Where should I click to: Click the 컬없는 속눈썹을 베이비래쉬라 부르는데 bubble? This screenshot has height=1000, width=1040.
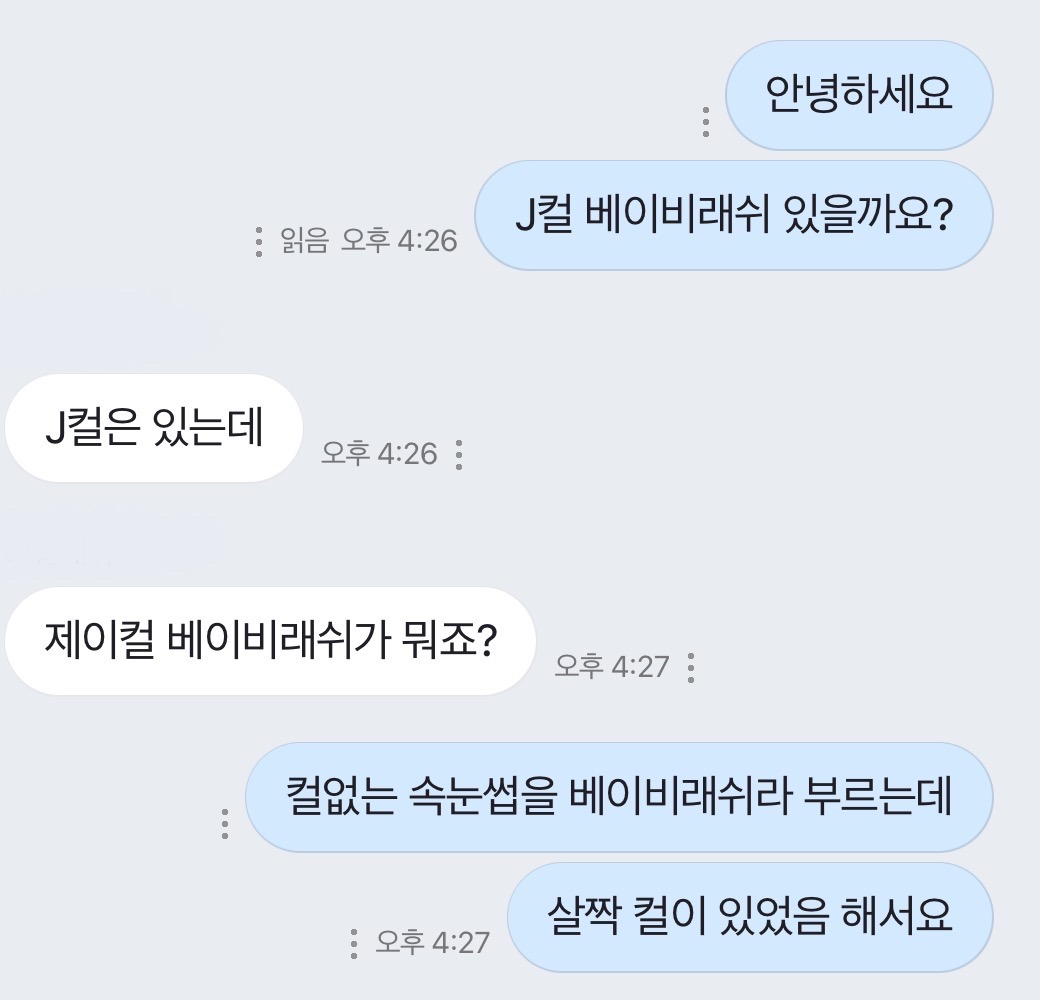(x=618, y=797)
